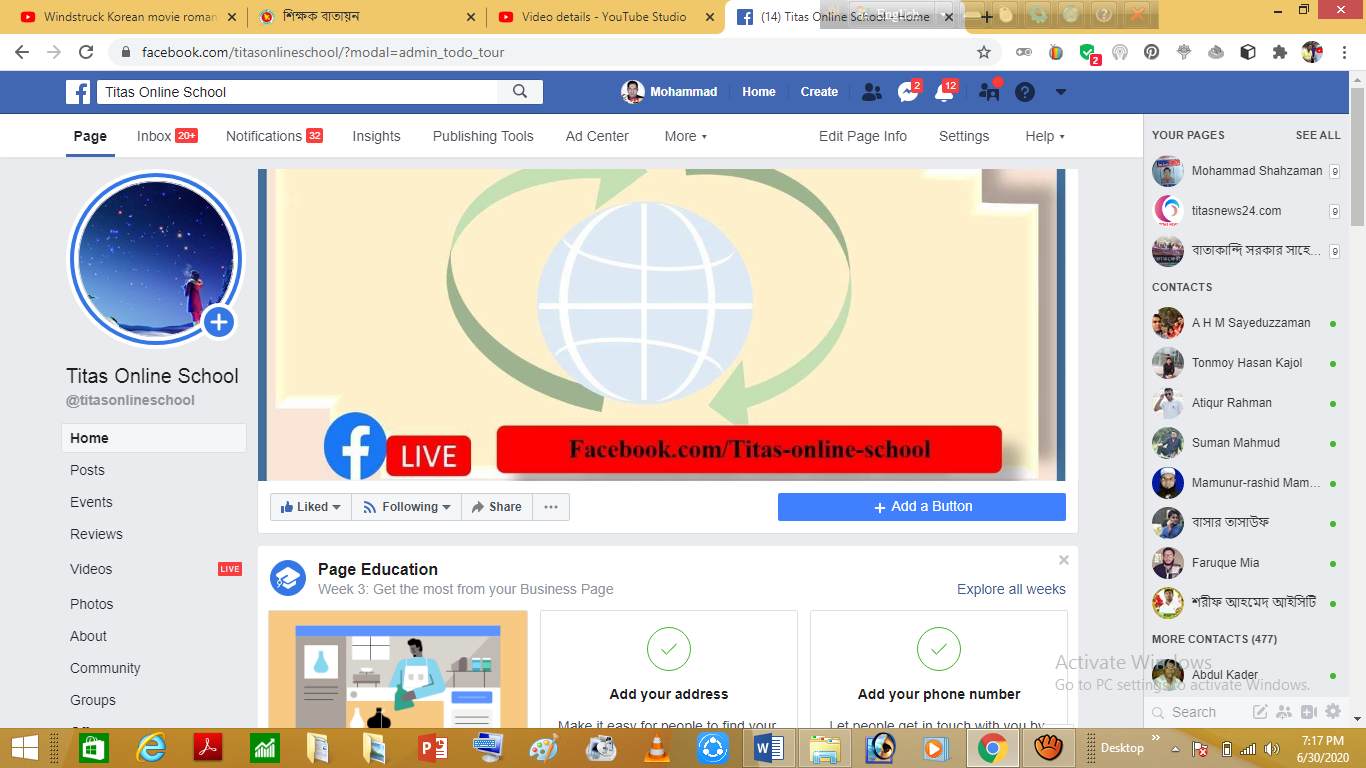Open the Chrome three-dot menu
Viewport: 1366px width, 768px height.
tap(1343, 52)
